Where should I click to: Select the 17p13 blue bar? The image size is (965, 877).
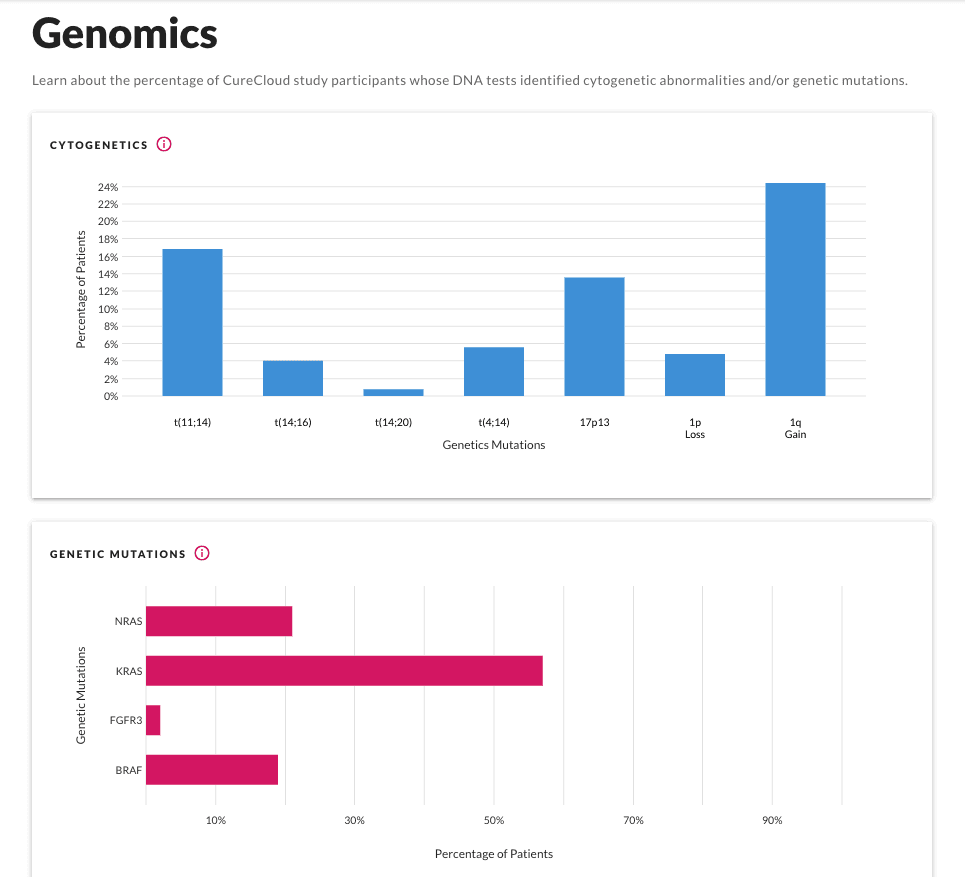tap(595, 337)
